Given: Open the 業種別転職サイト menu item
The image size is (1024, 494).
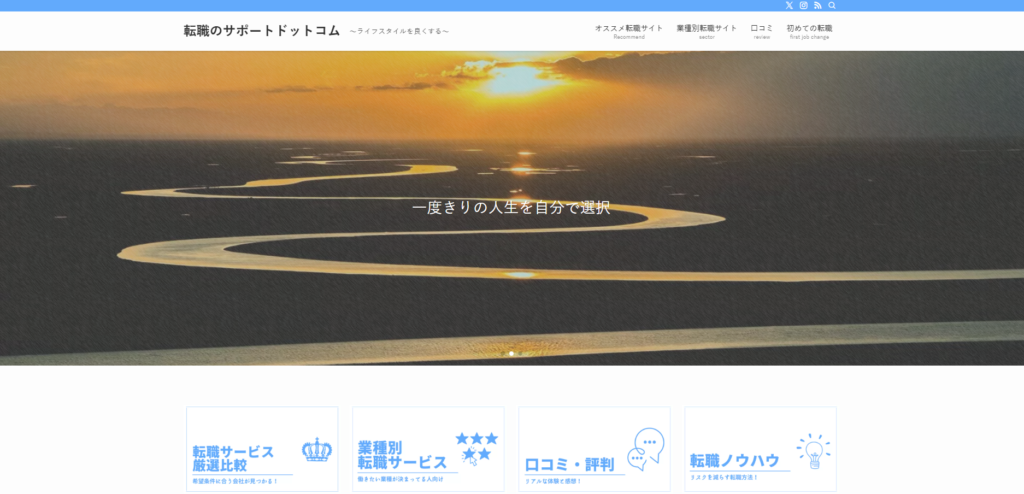Looking at the screenshot, I should [706, 30].
